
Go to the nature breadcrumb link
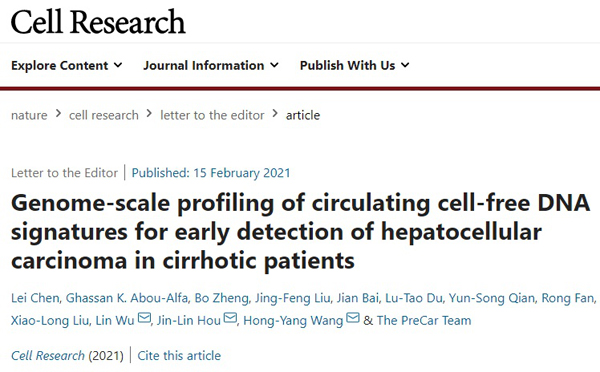(x=29, y=115)
